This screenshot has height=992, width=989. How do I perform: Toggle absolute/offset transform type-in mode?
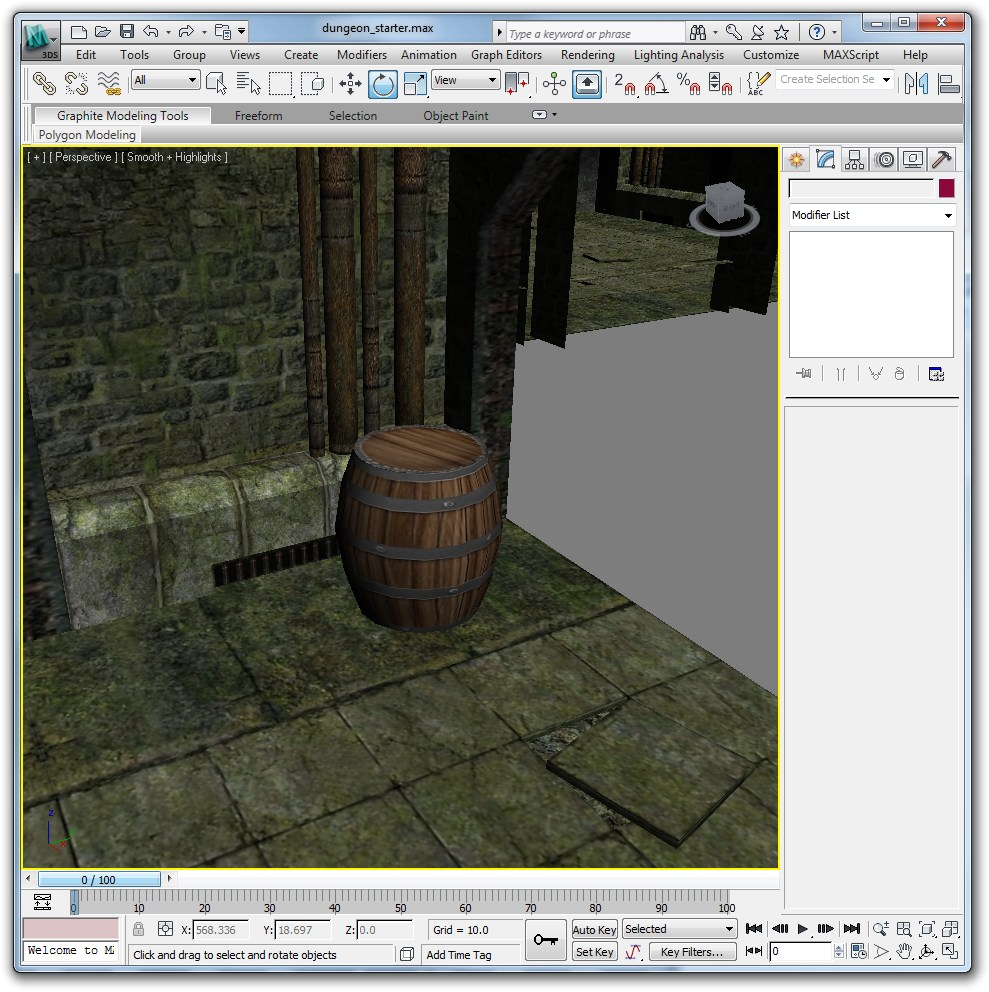[166, 929]
